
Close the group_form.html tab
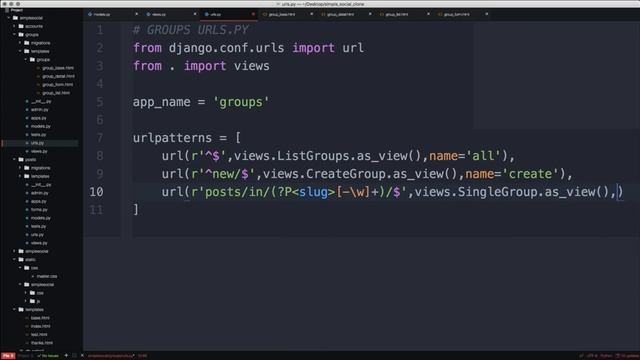pos(487,14)
